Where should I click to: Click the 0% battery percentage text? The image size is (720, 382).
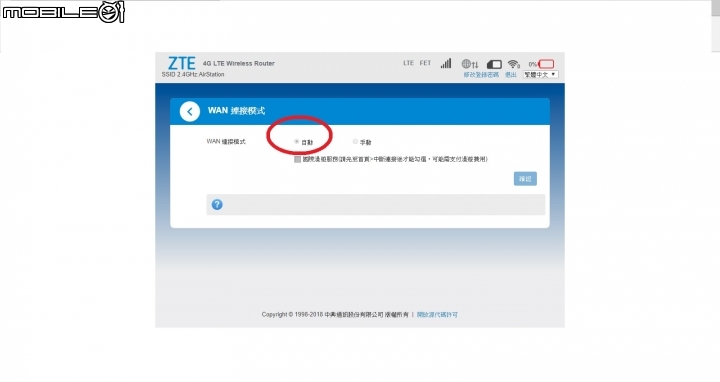point(533,64)
